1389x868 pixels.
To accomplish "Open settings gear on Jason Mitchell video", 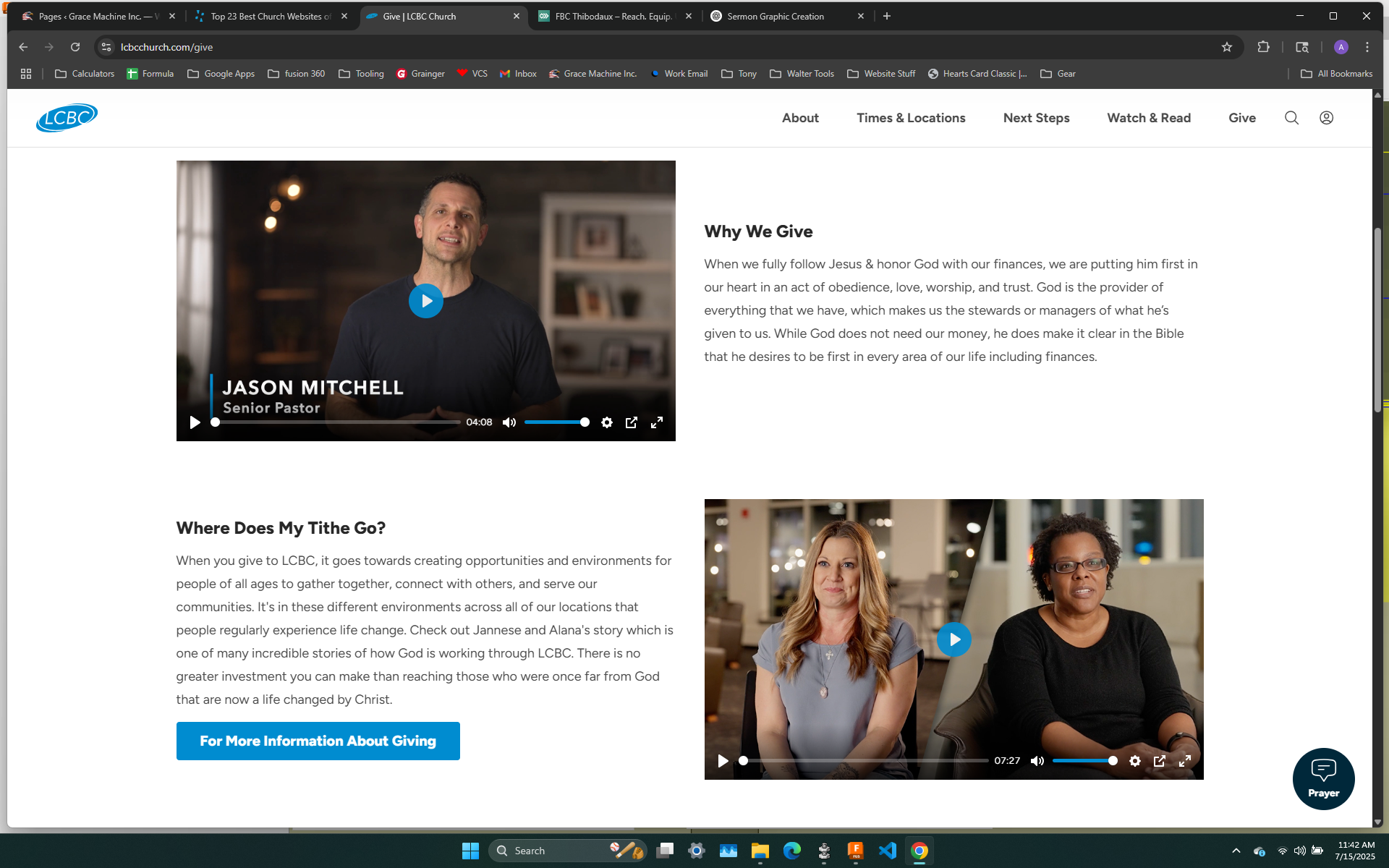I will point(606,422).
